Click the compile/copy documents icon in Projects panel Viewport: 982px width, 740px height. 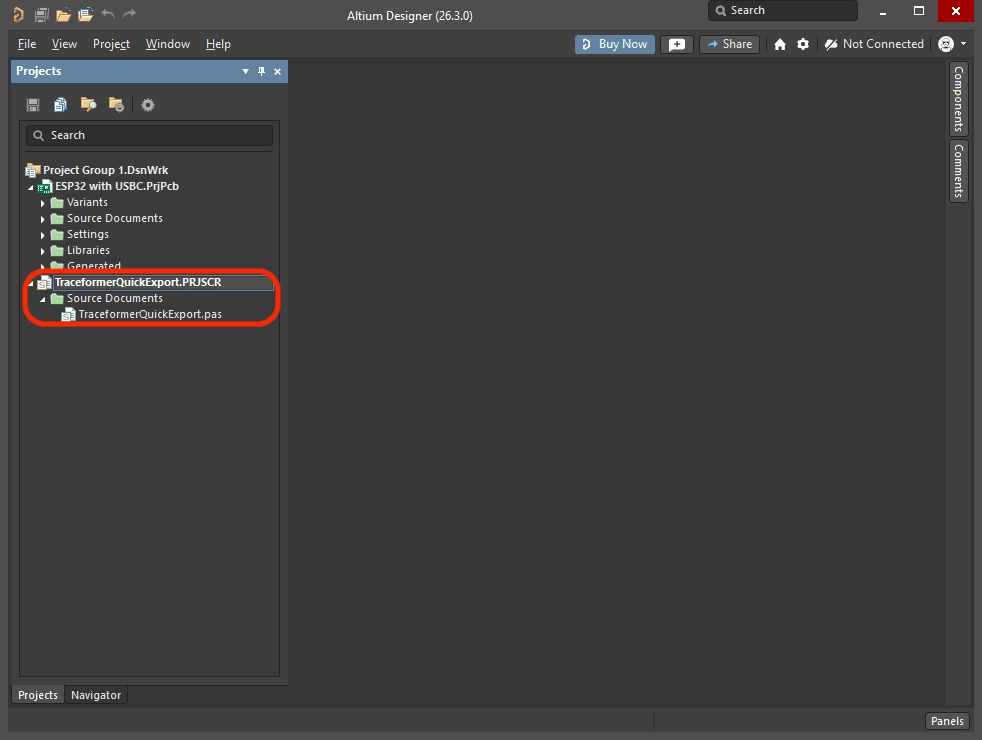coord(61,105)
